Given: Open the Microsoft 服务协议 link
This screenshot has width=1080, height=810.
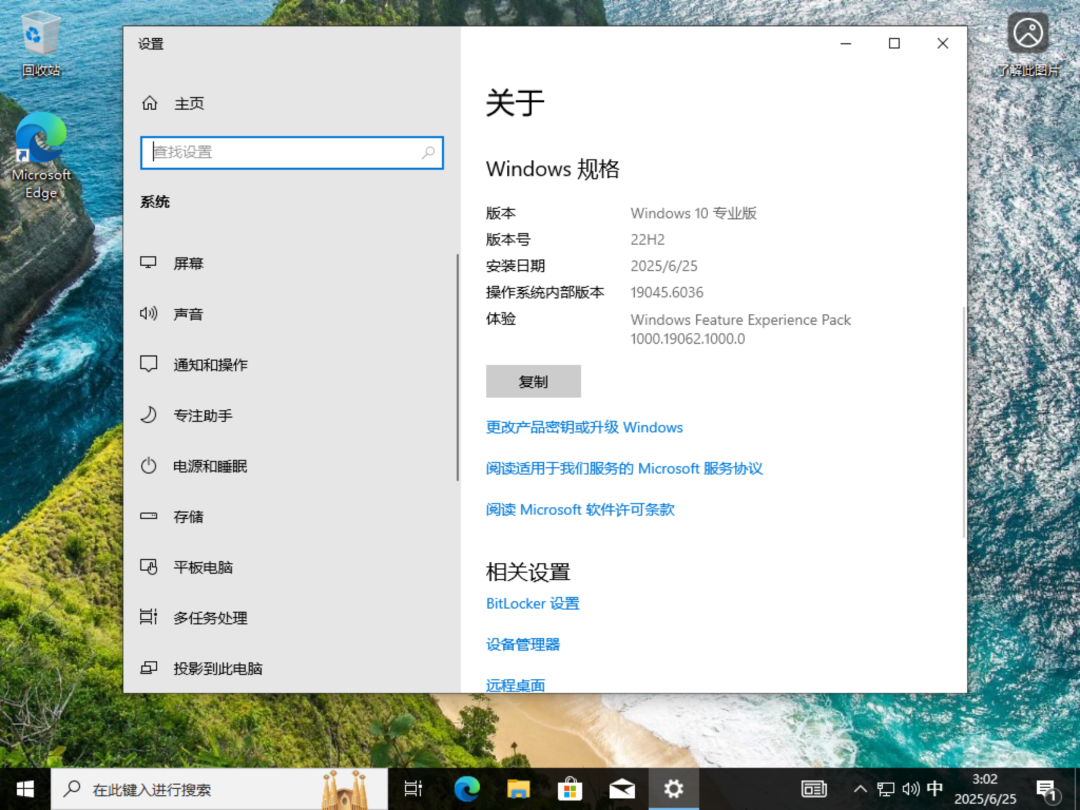Looking at the screenshot, I should coord(624,468).
